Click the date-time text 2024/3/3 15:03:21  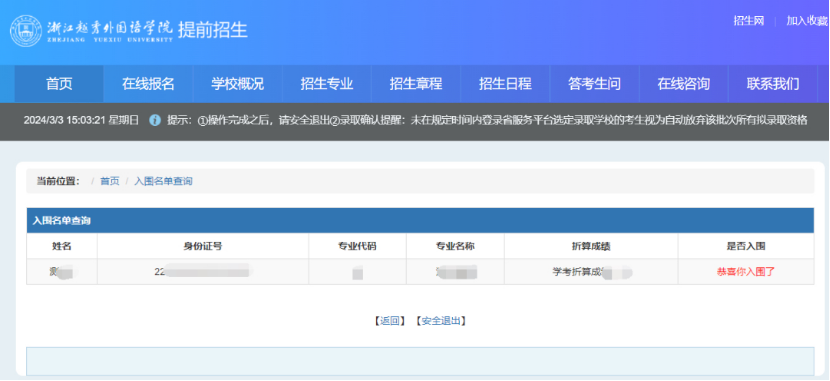coord(65,120)
